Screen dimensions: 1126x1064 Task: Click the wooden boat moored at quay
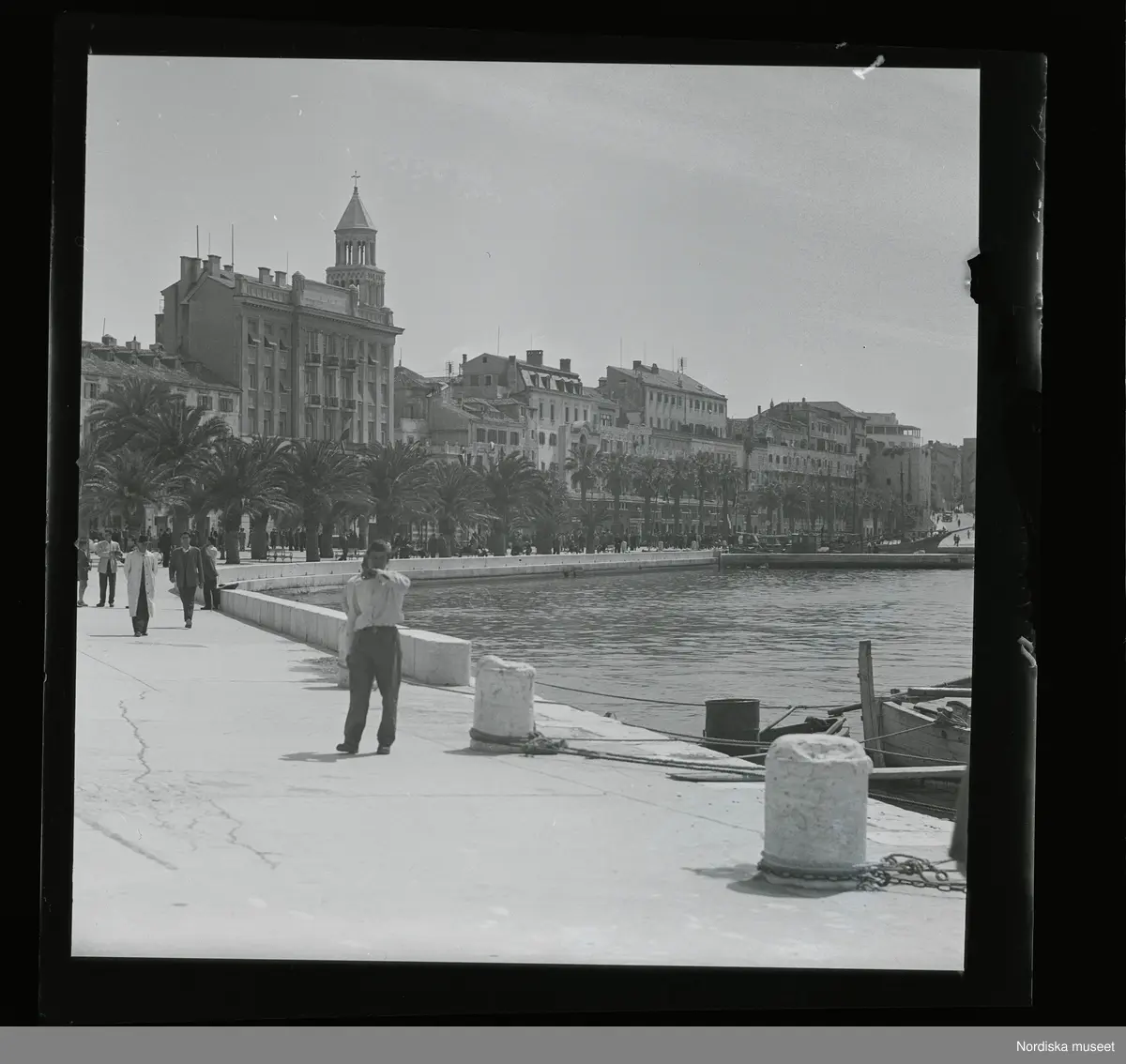click(x=915, y=722)
